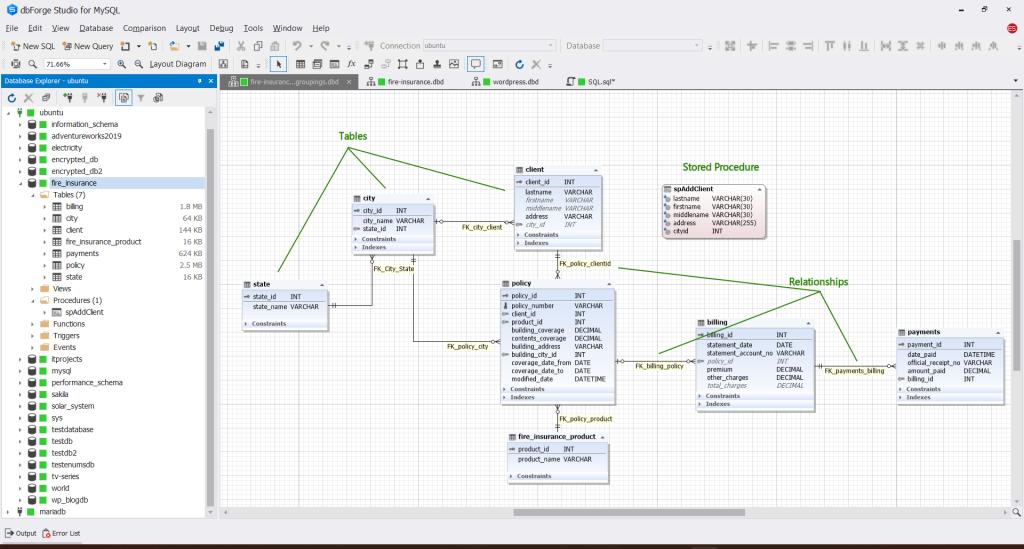Select the mariadb connection node

click(x=52, y=512)
